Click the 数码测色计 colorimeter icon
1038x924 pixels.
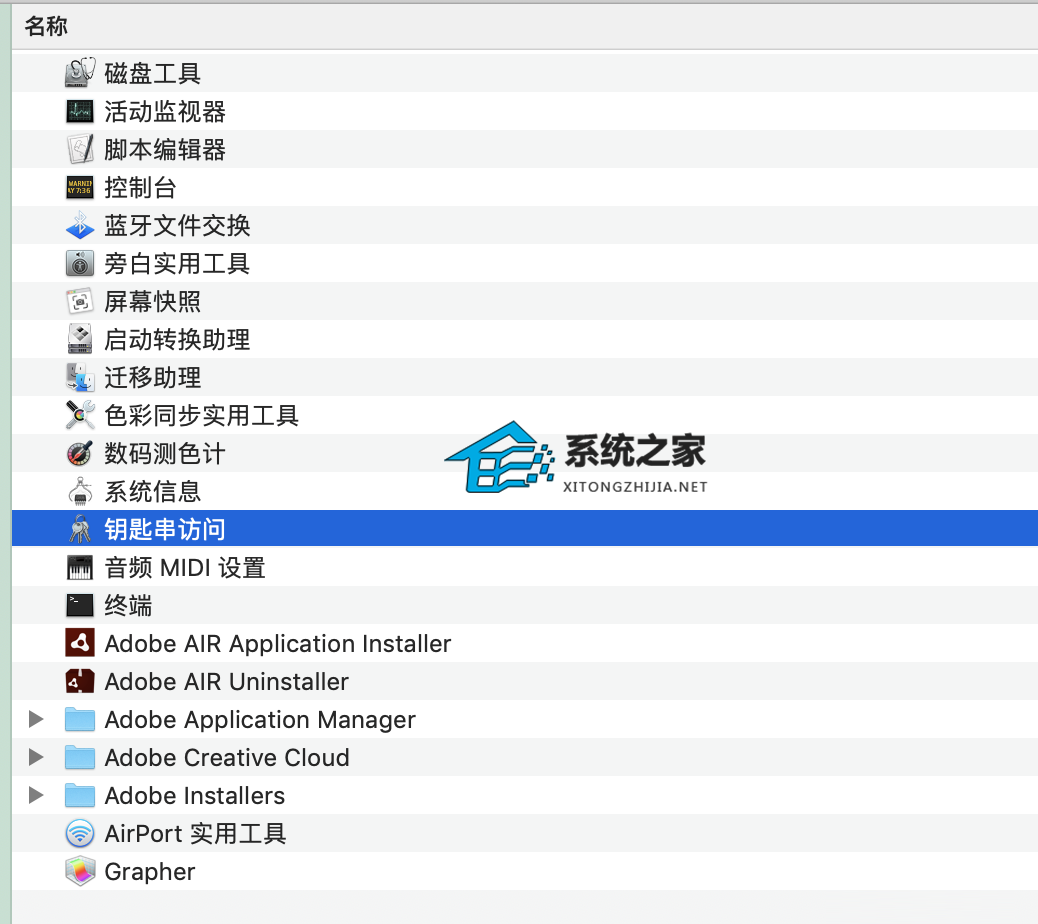pyautogui.click(x=80, y=453)
